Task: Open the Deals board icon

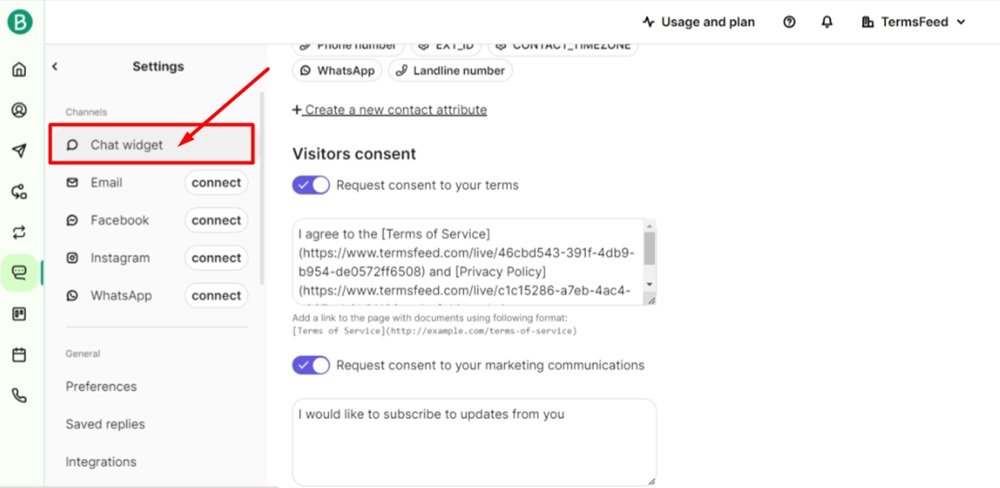Action: click(x=20, y=314)
